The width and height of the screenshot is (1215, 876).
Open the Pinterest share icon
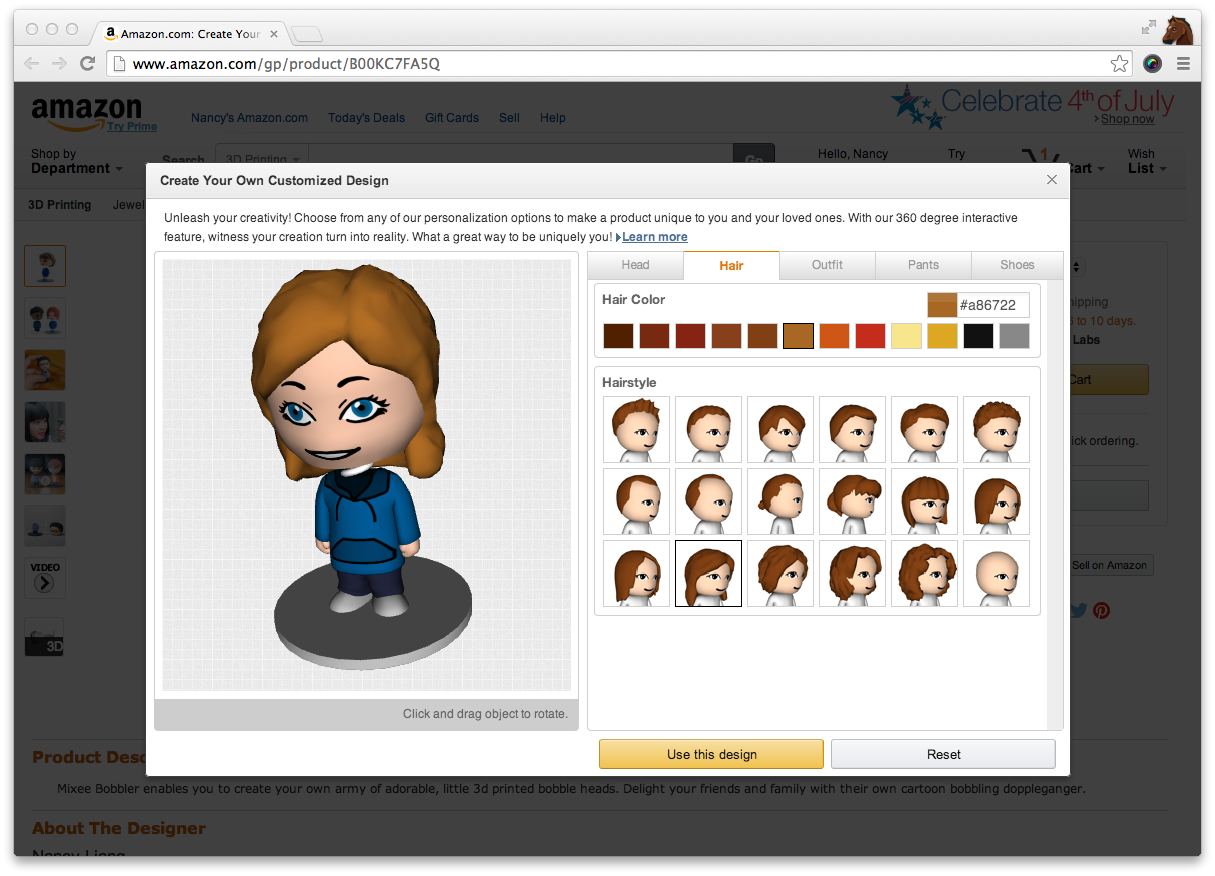click(x=1101, y=610)
